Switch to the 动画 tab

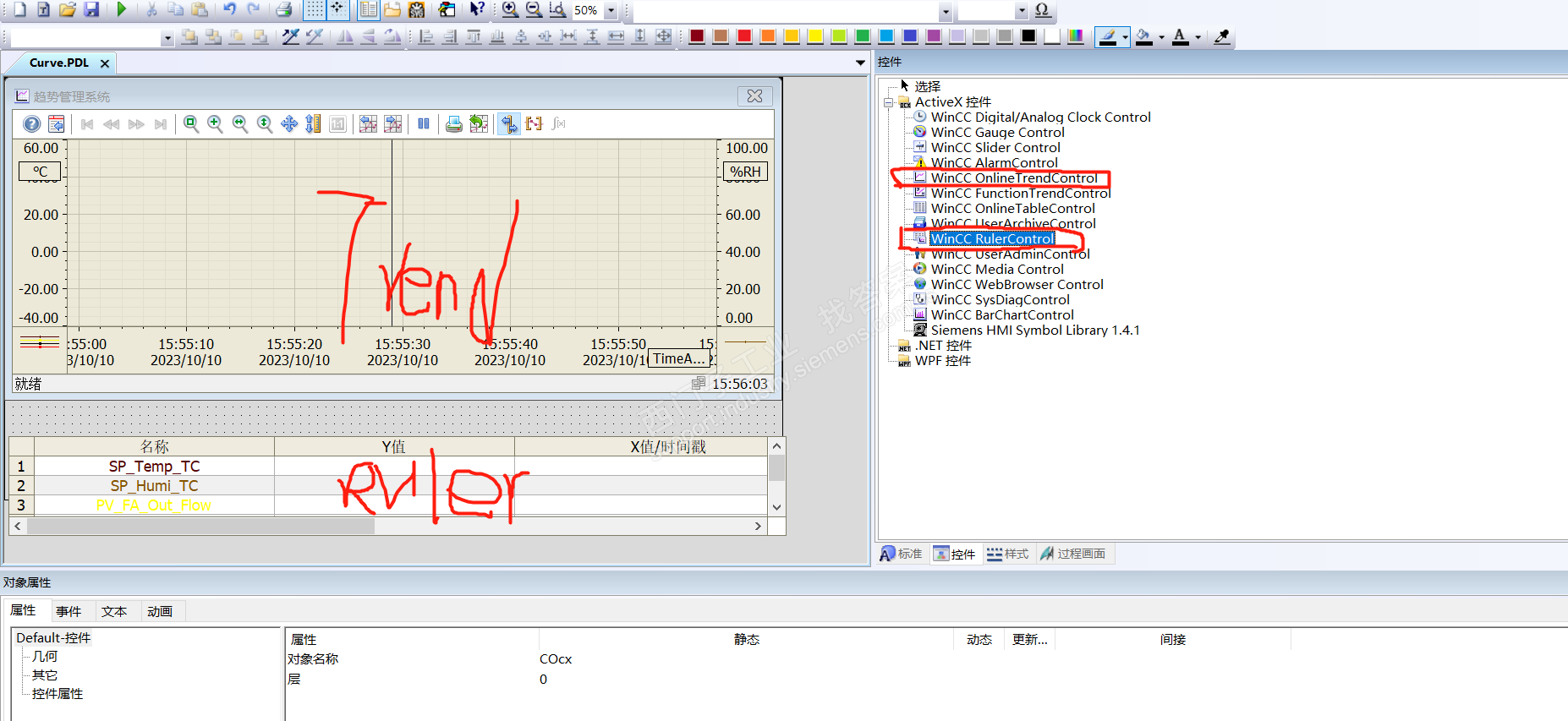(x=160, y=611)
